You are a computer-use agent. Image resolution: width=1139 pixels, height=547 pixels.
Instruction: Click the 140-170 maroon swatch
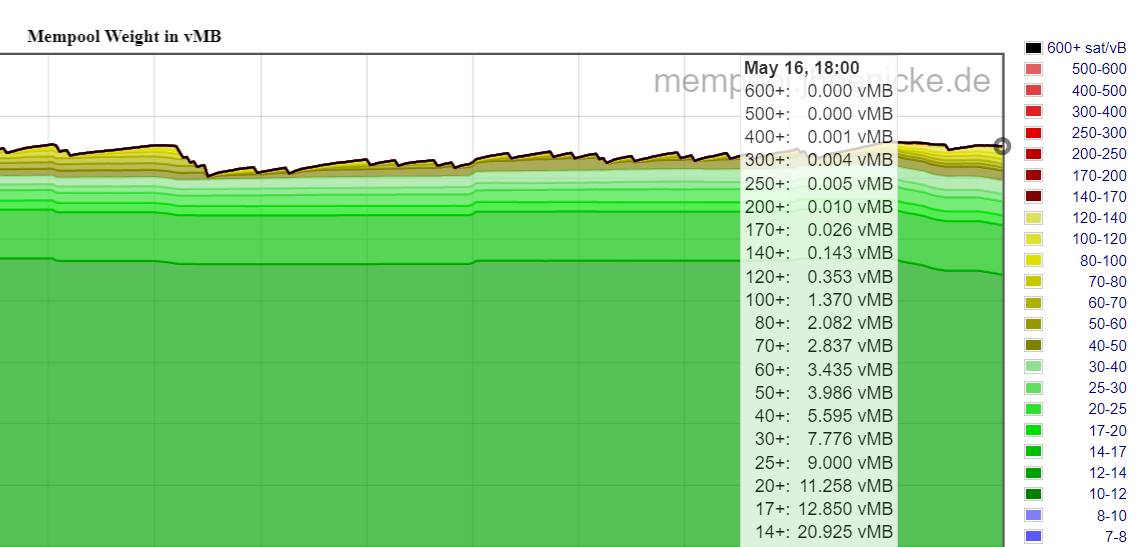tap(1033, 196)
